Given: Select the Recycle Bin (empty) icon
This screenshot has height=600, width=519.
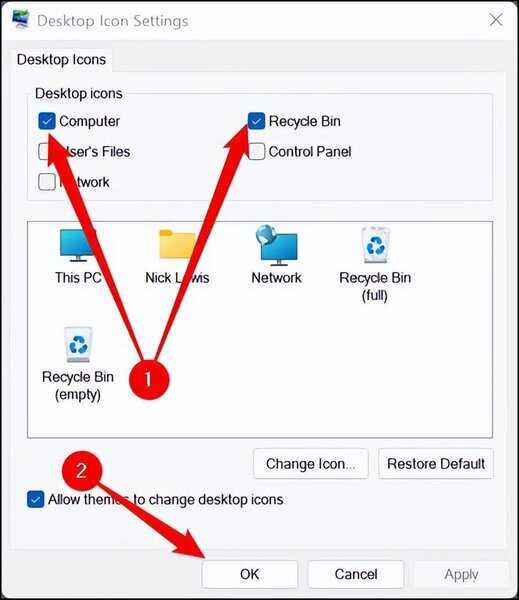Looking at the screenshot, I should [78, 344].
